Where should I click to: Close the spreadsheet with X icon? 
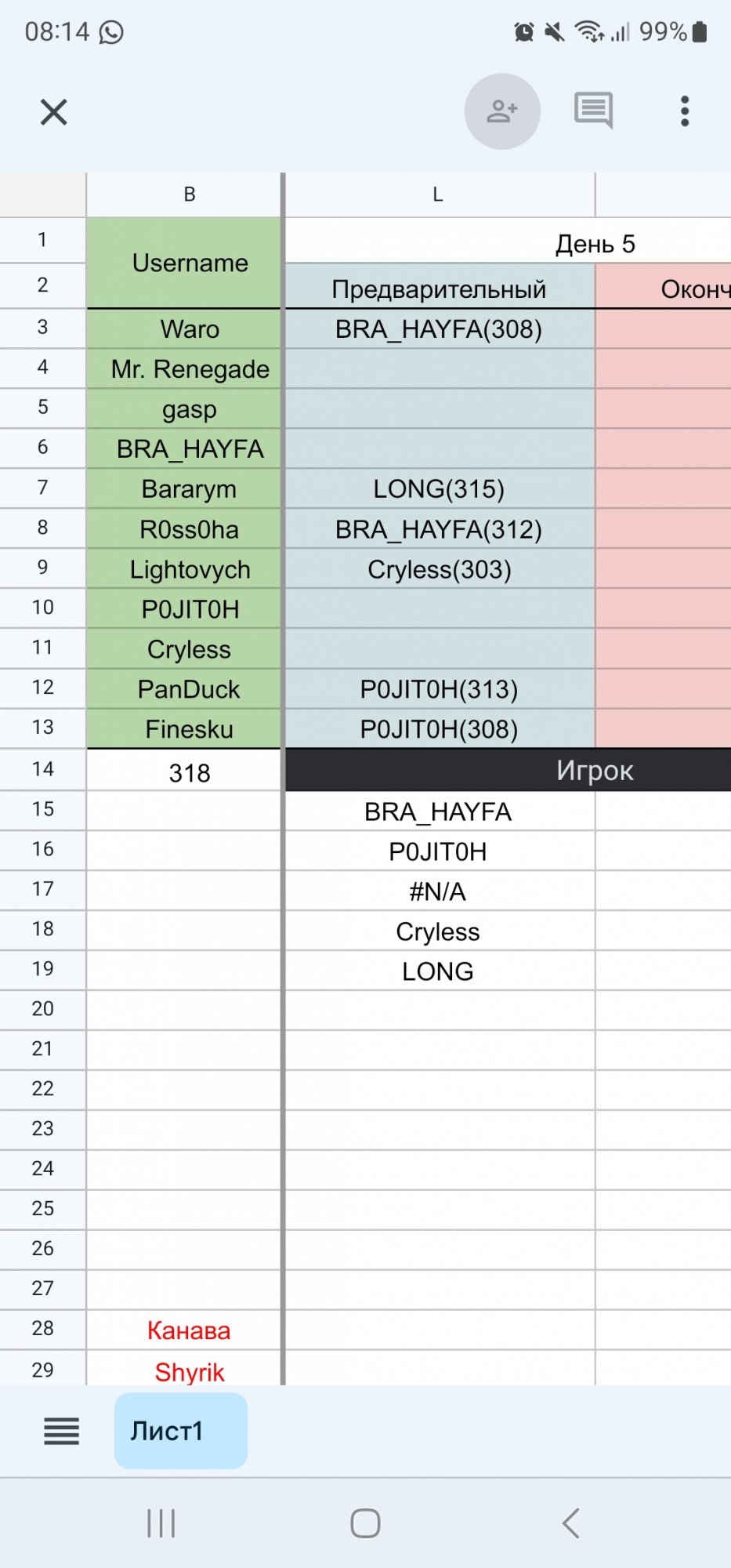click(x=53, y=112)
